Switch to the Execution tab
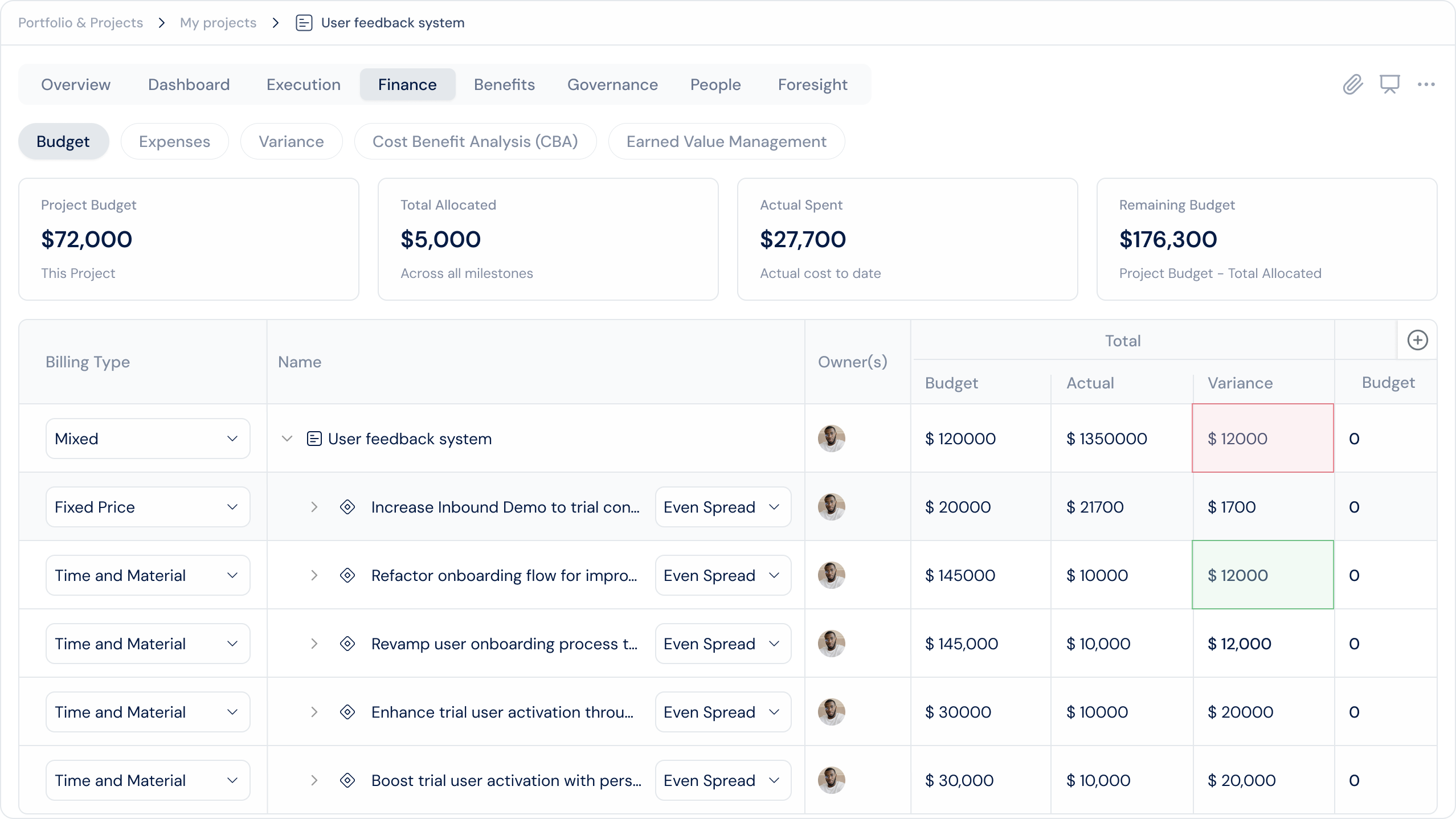Screen dimensions: 1456x819 pos(304,84)
